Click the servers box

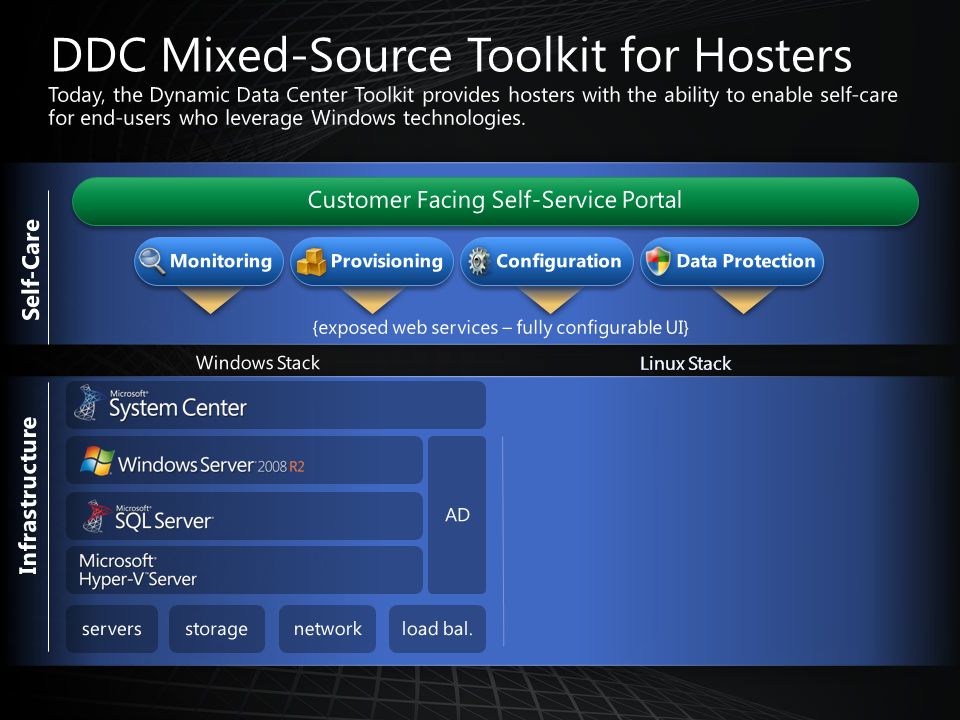coord(111,629)
